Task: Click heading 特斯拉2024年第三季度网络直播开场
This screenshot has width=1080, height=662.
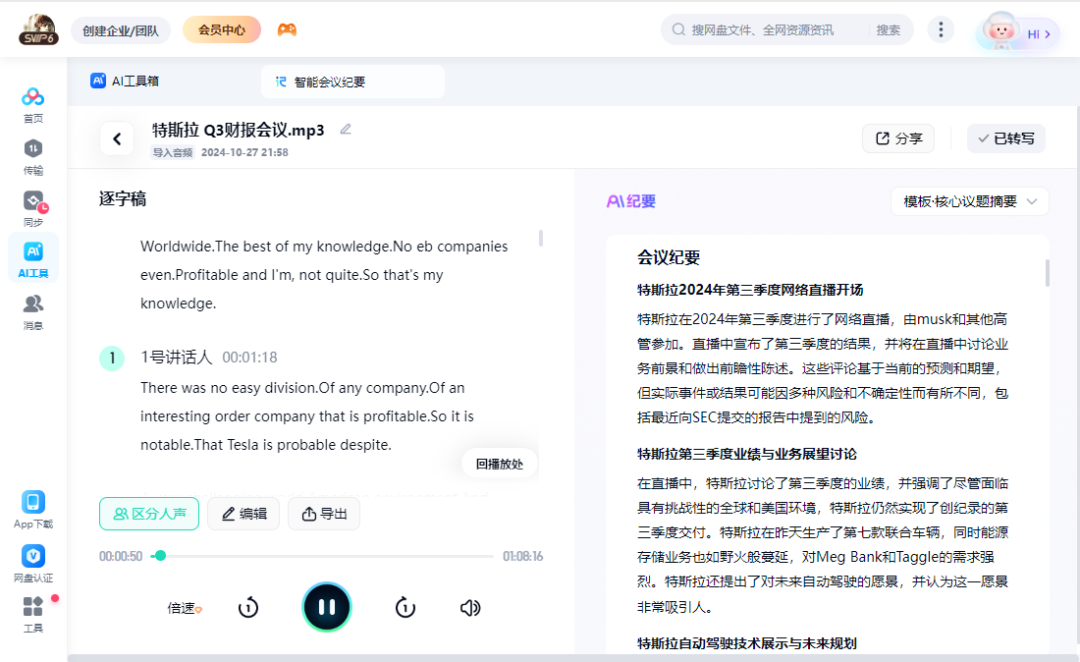Action: 750,290
